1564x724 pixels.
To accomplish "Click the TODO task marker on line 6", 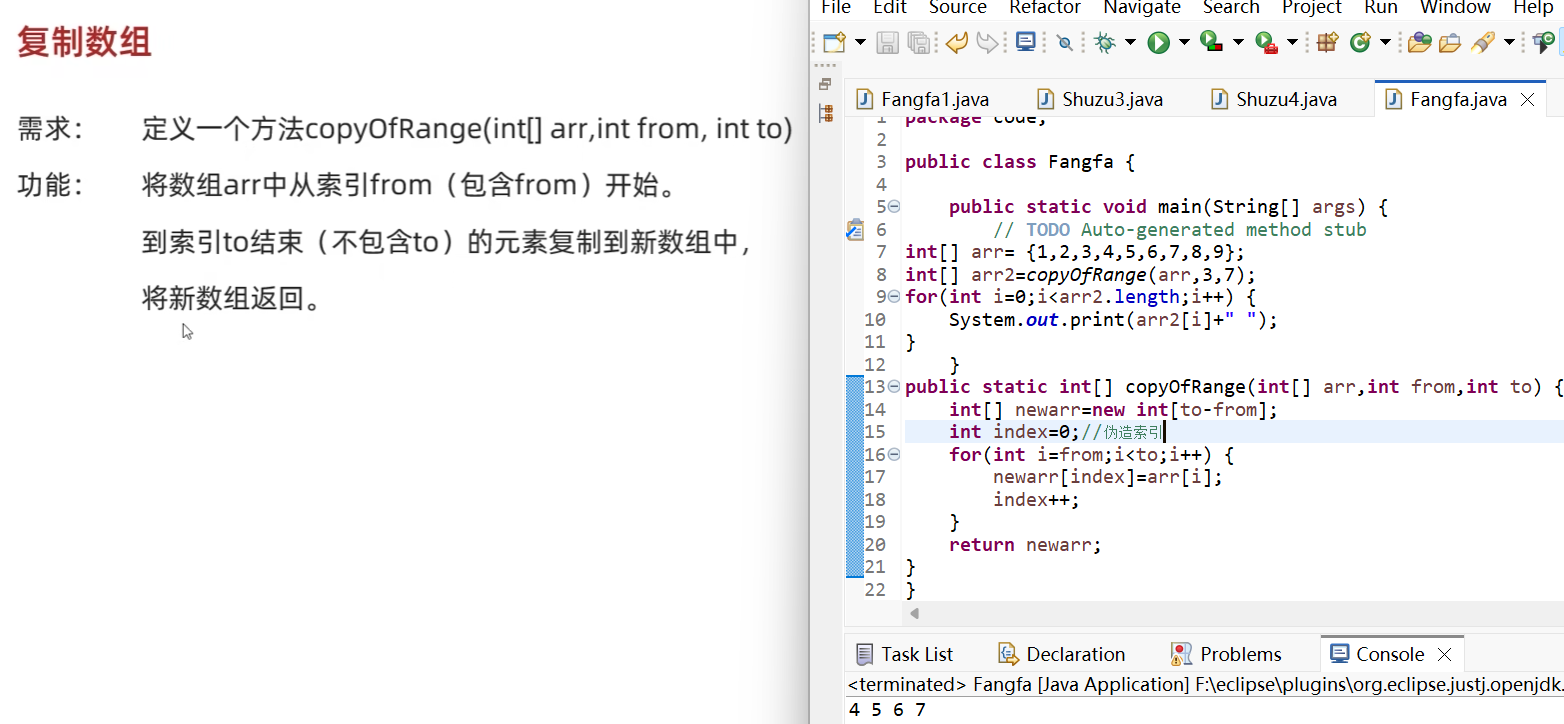I will point(854,230).
